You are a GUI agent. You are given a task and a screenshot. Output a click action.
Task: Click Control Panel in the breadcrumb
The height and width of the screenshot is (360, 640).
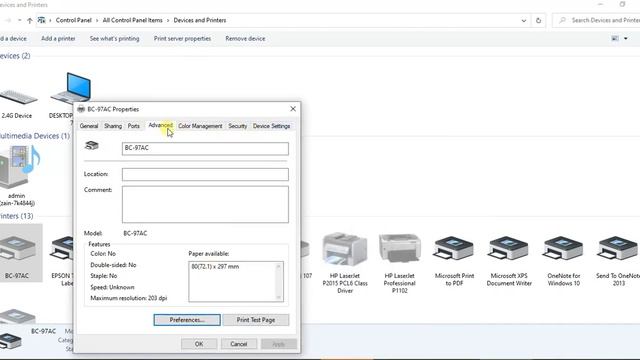[x=73, y=20]
